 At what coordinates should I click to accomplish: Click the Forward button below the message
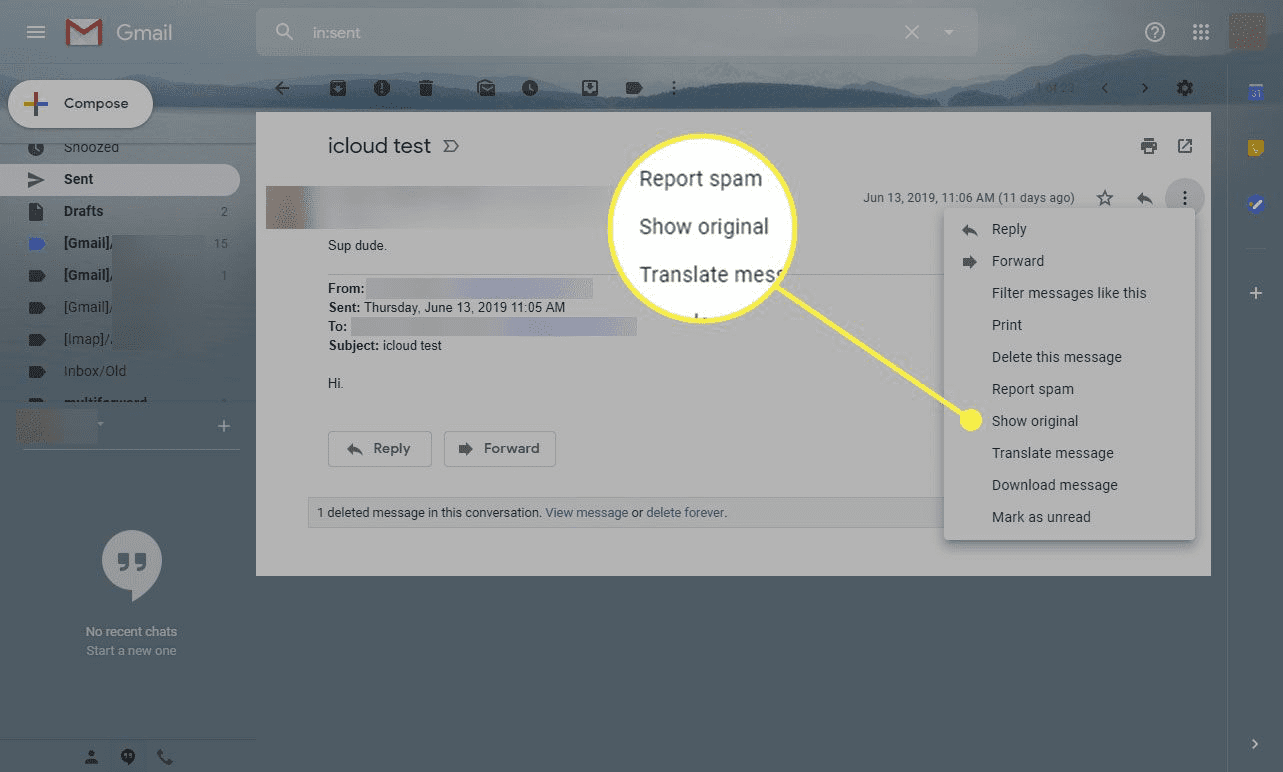tap(499, 449)
